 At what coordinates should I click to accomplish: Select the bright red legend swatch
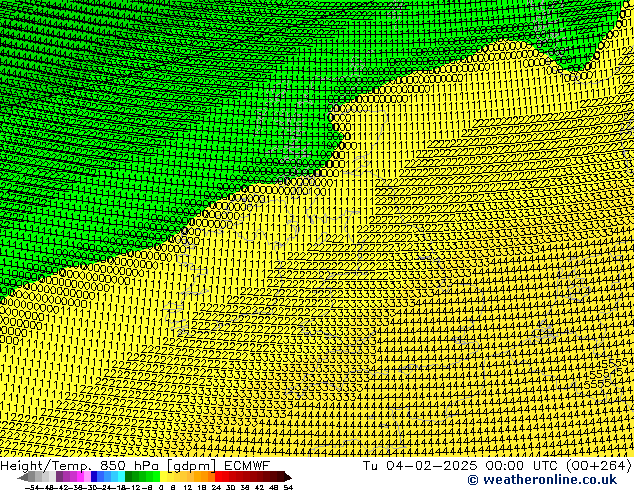pos(218,476)
